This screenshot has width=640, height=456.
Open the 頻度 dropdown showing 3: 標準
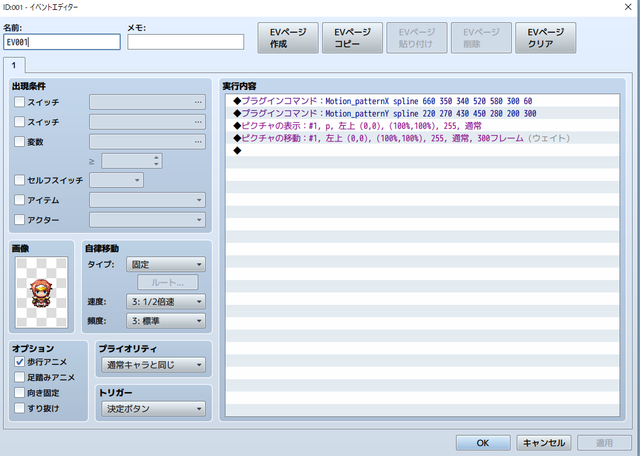tap(166, 321)
